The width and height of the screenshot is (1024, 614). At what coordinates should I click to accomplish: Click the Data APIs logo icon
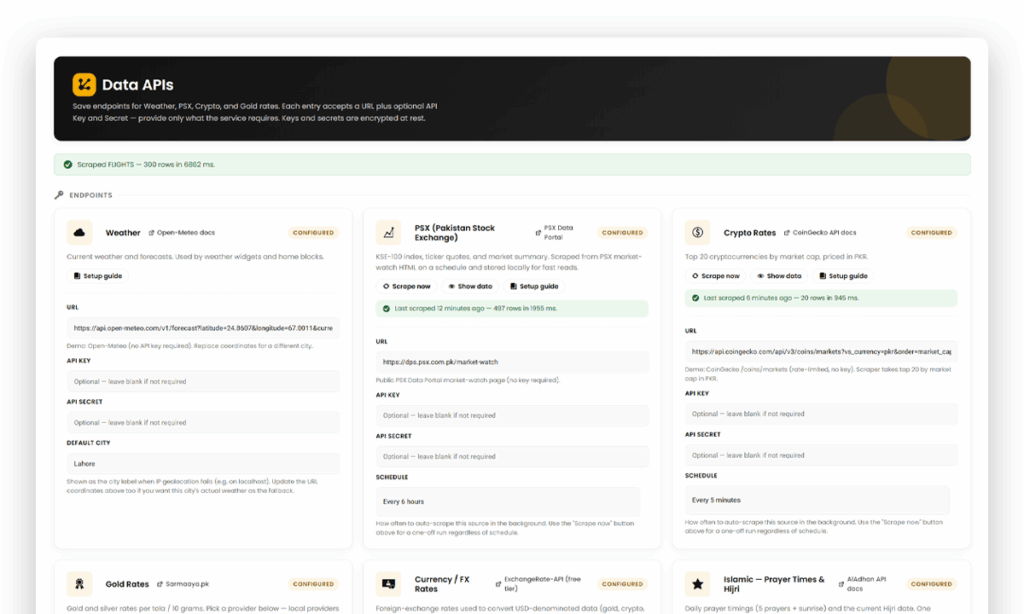pyautogui.click(x=84, y=84)
